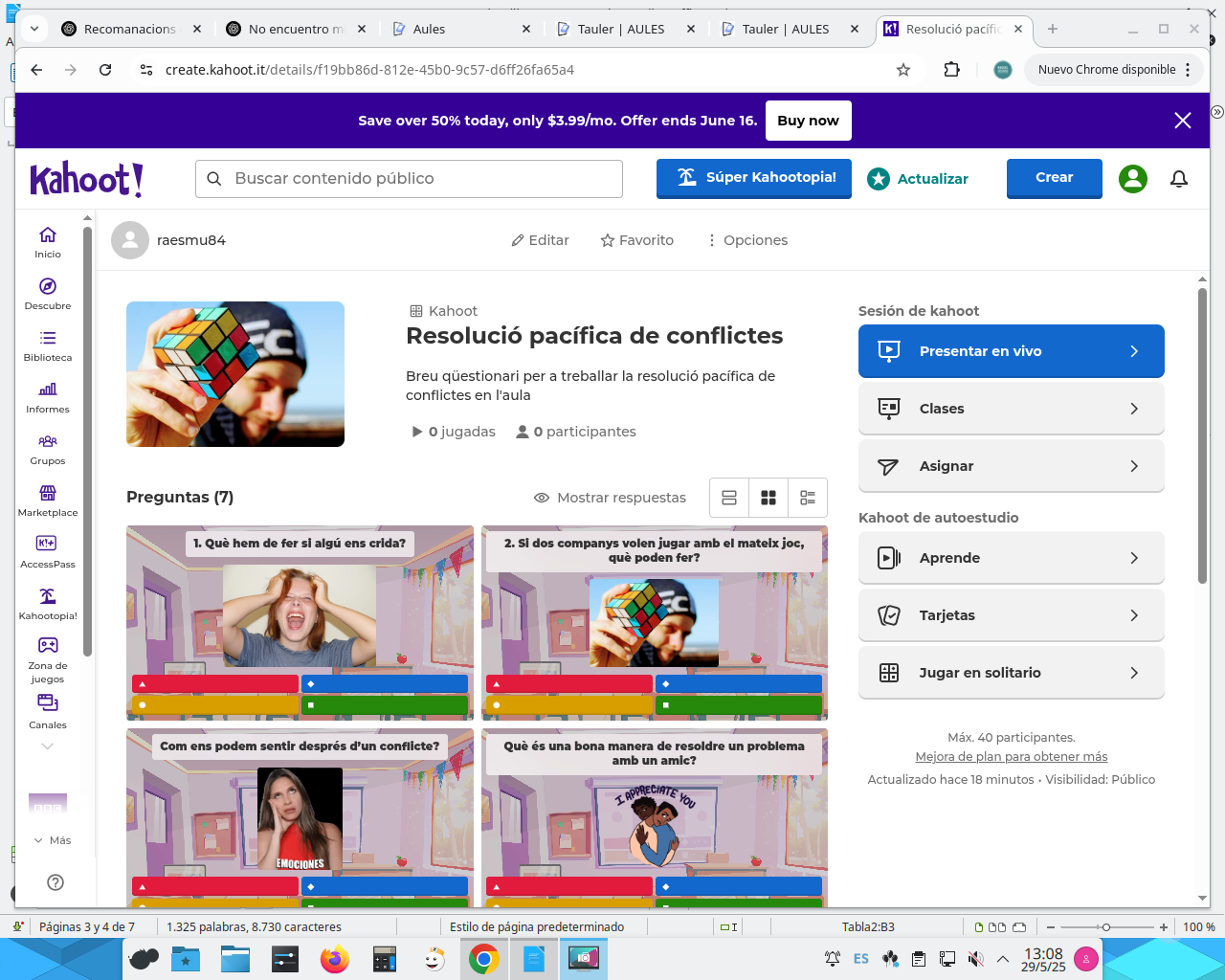Click Editar to edit the kahoot
The width and height of the screenshot is (1225, 980).
tap(541, 240)
